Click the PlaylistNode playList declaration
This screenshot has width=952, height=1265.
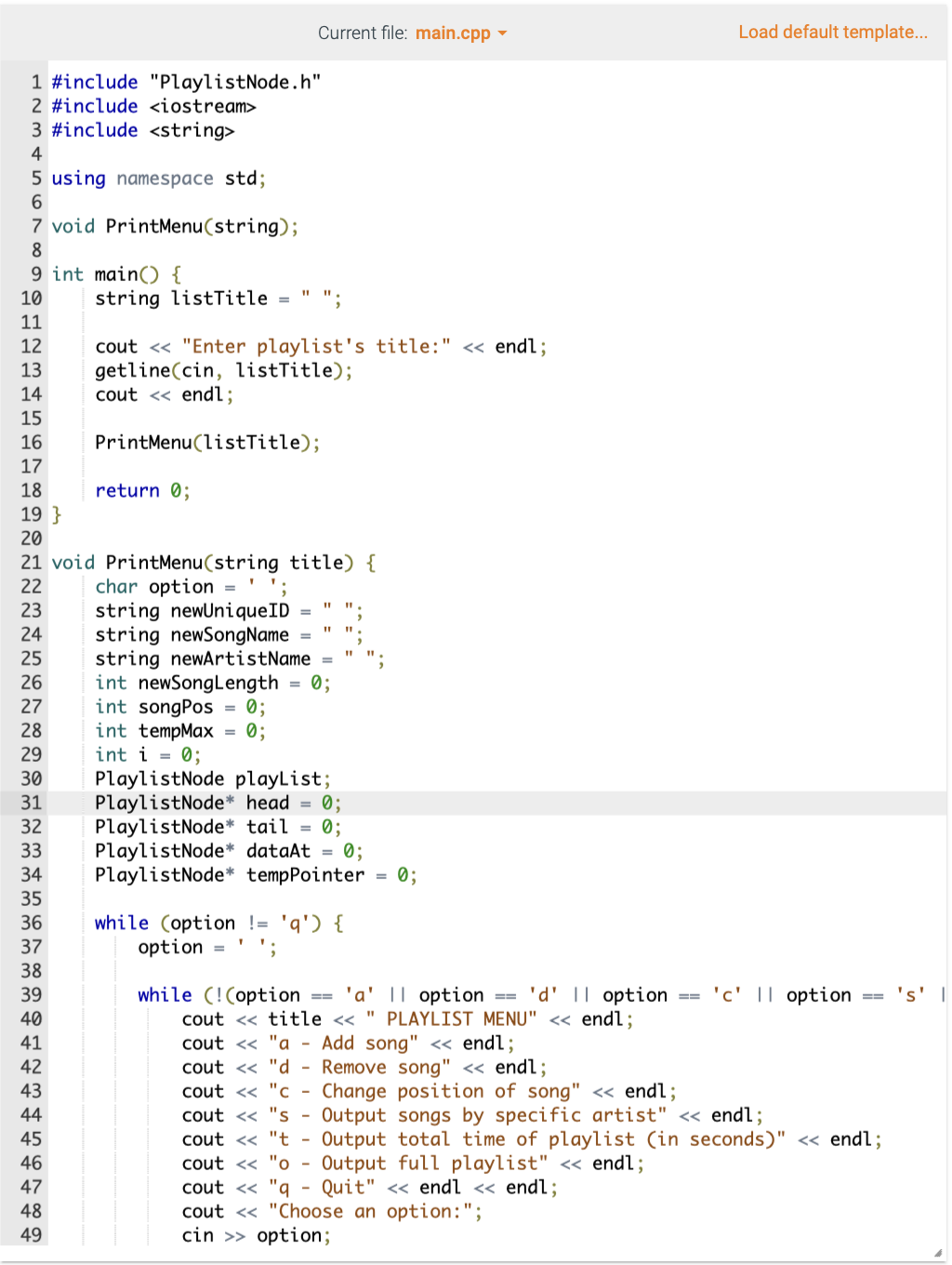pyautogui.click(x=211, y=778)
